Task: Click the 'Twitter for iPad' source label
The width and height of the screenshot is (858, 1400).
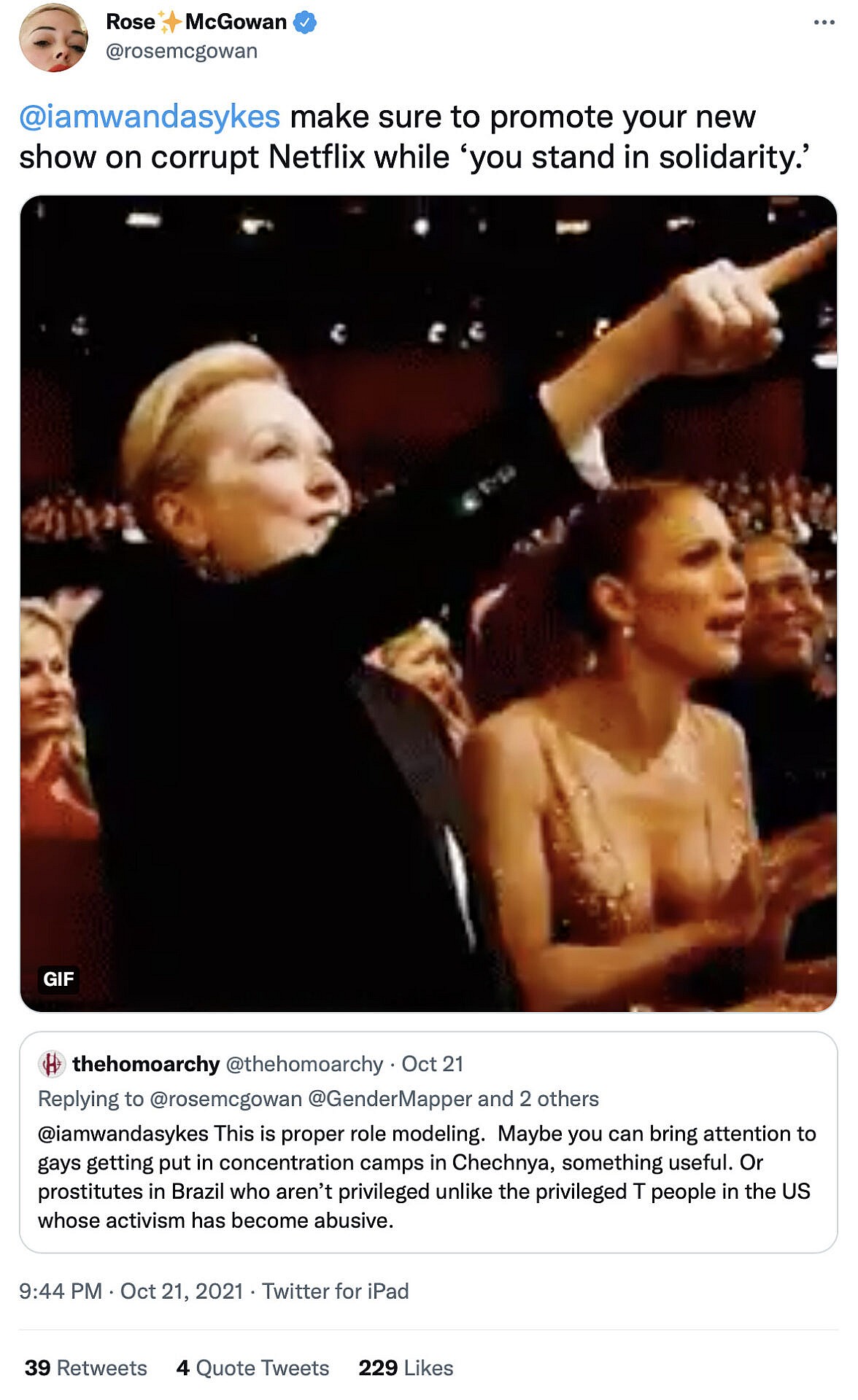Action: point(336,1291)
